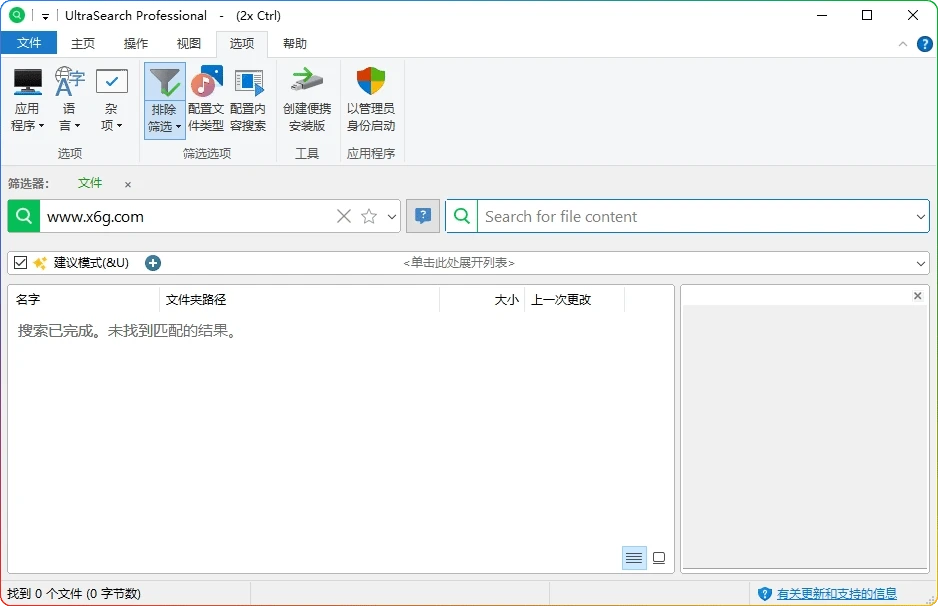Maximize the UltraSearch window
Viewport: 938px width, 606px height.
click(x=867, y=16)
